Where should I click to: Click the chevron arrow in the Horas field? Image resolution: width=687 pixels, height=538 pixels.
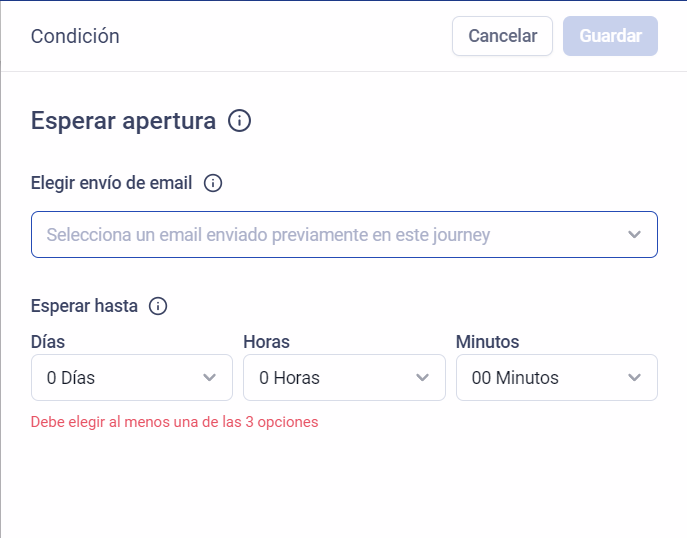point(422,378)
